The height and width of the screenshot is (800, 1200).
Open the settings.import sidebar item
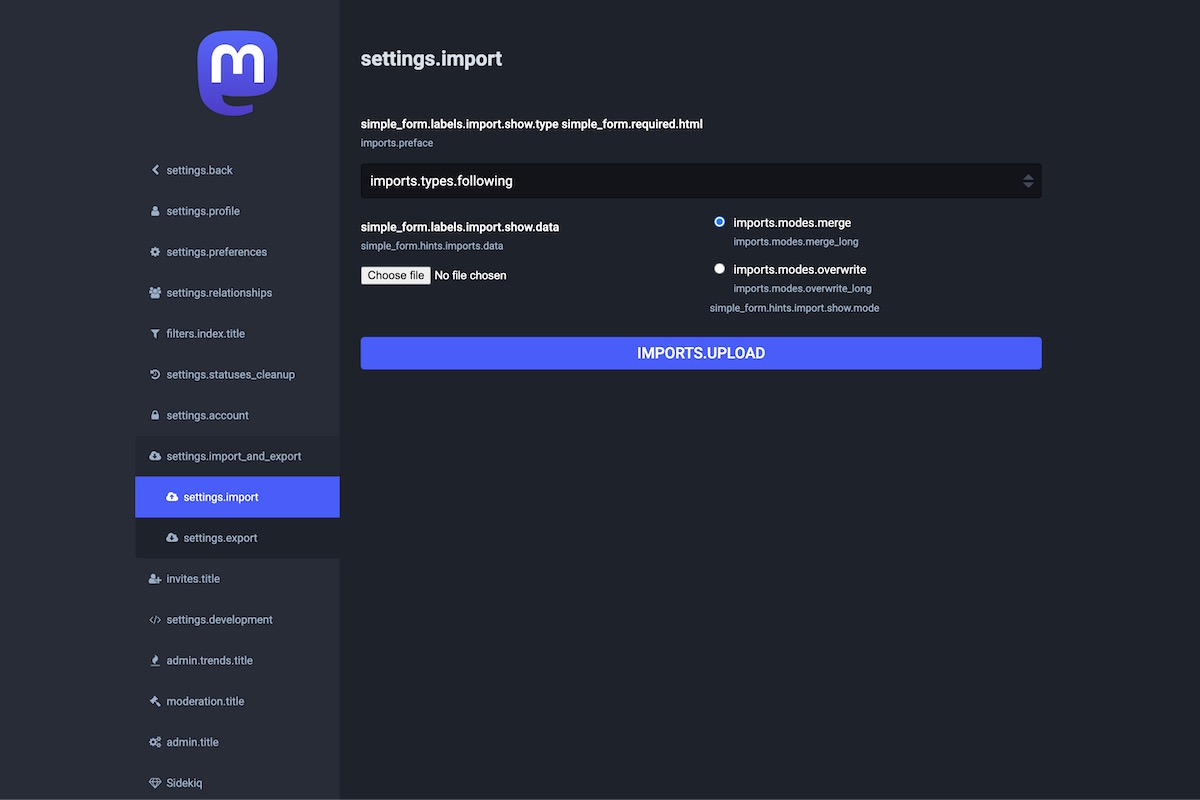[x=220, y=497]
